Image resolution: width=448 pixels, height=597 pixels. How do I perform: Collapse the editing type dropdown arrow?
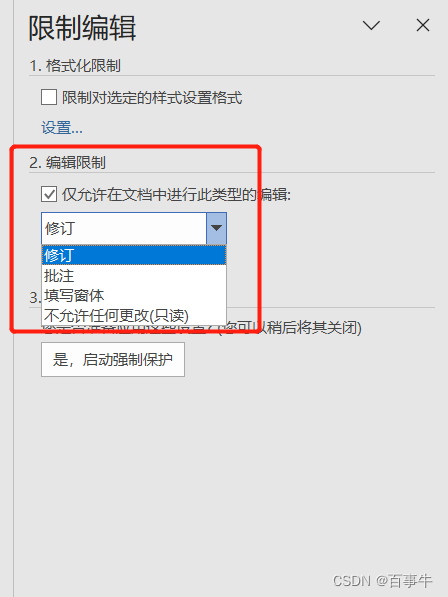point(216,228)
